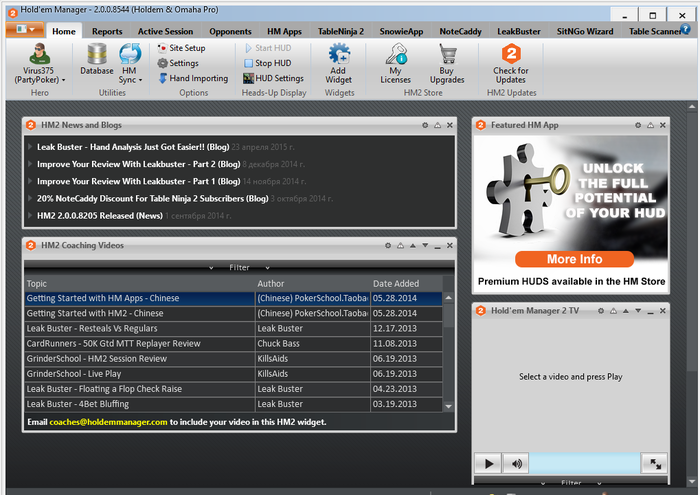The width and height of the screenshot is (700, 495).
Task: Switch to the Active Session tab
Action: pos(165,31)
